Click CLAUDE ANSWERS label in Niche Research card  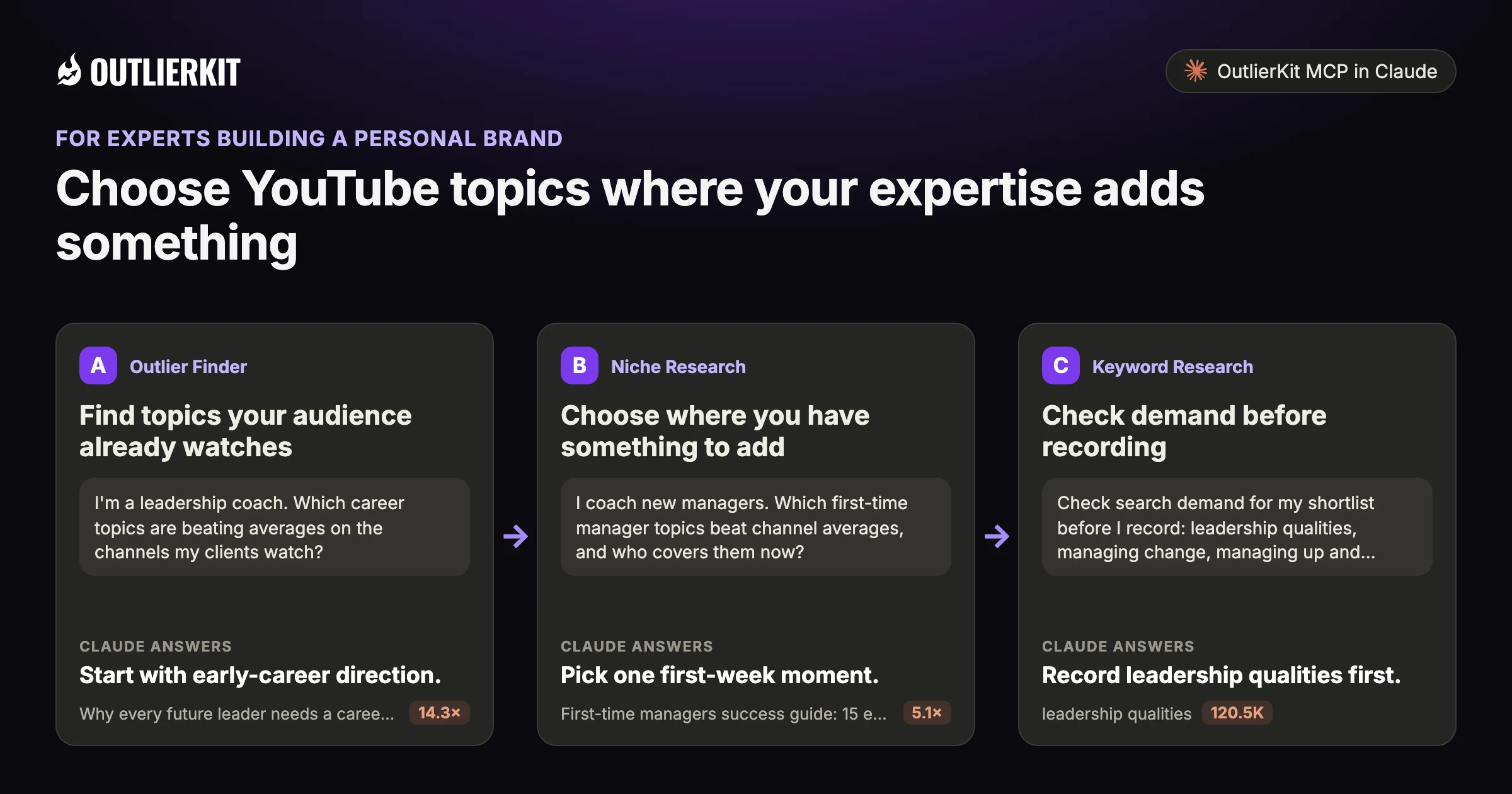[x=637, y=646]
